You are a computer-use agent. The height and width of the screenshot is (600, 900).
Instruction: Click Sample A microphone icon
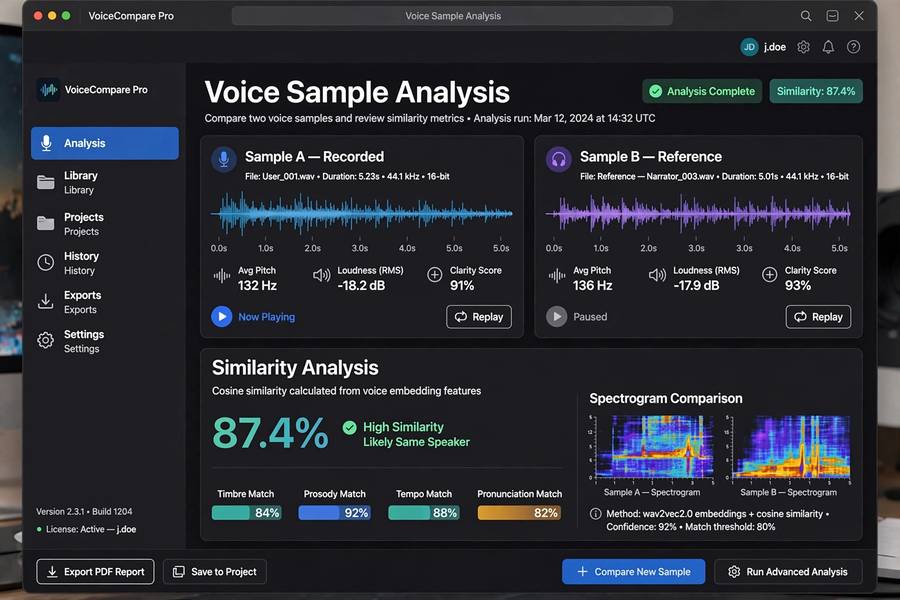click(x=224, y=159)
